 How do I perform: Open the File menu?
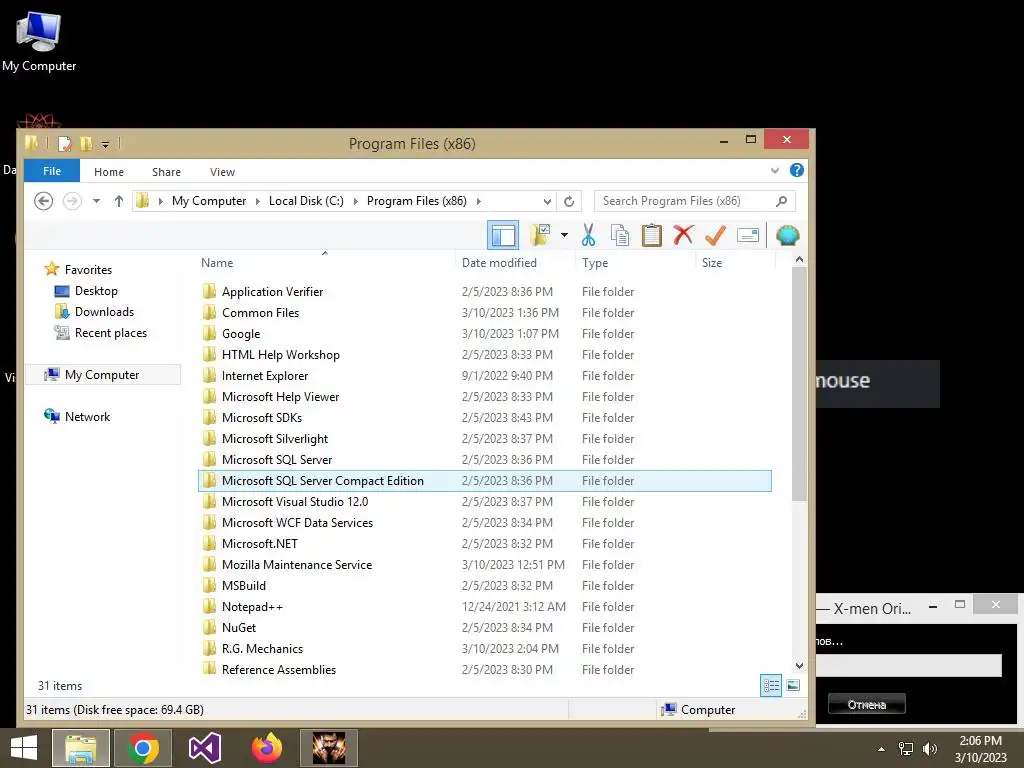point(52,171)
